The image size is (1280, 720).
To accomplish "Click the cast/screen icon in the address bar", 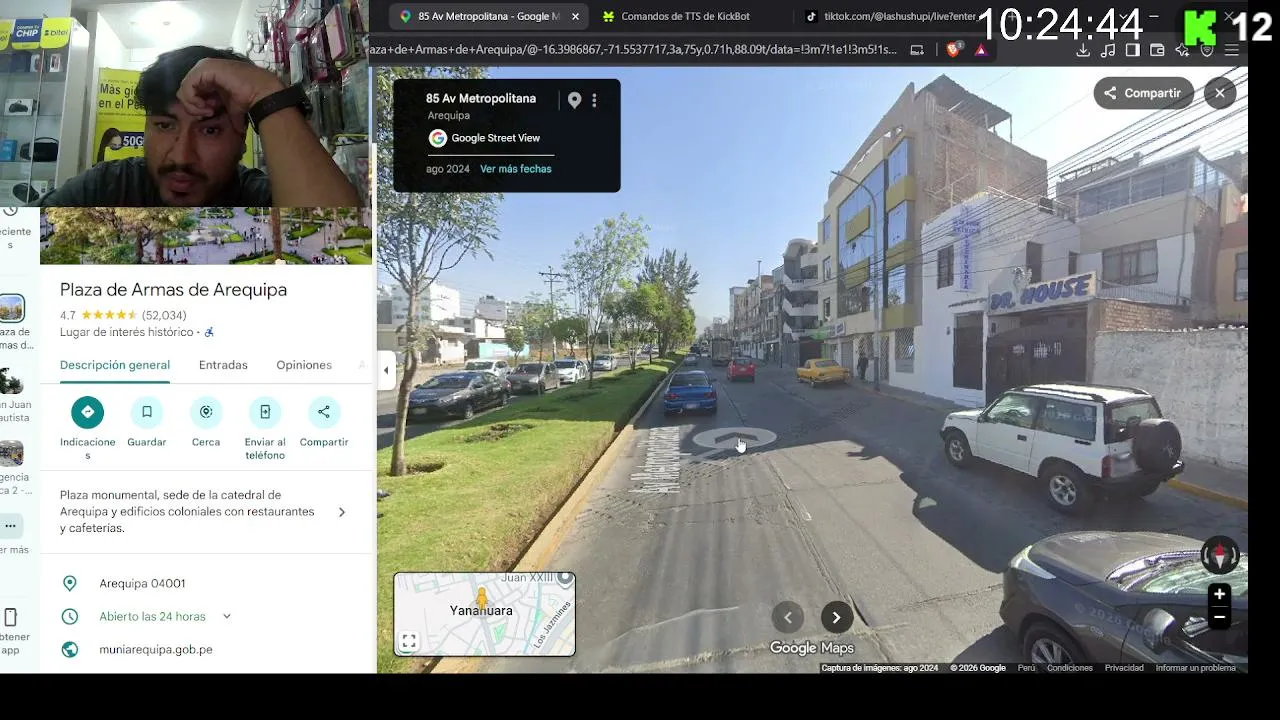I will (x=917, y=49).
